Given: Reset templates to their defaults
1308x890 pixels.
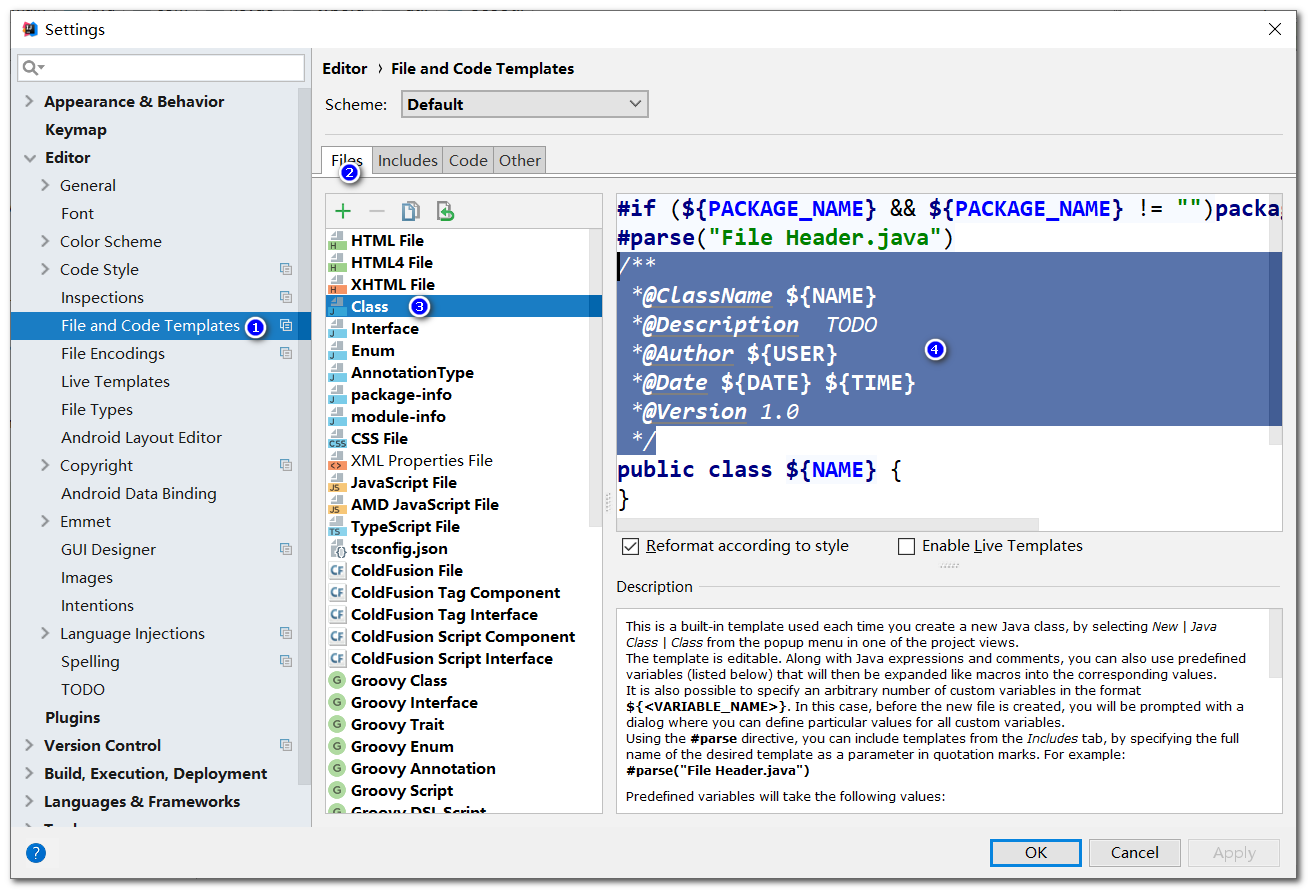Looking at the screenshot, I should tap(444, 211).
